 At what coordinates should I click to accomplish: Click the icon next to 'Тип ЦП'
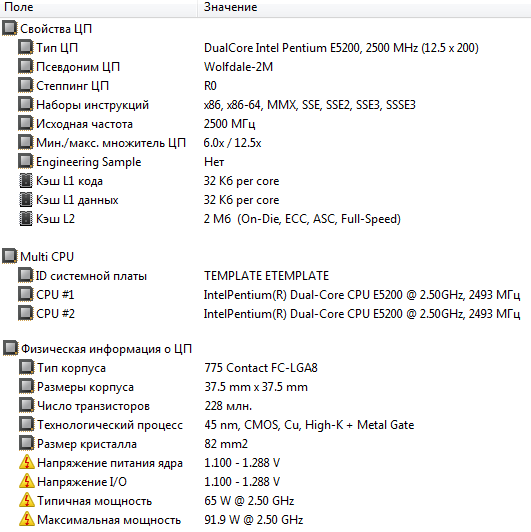pos(25,47)
